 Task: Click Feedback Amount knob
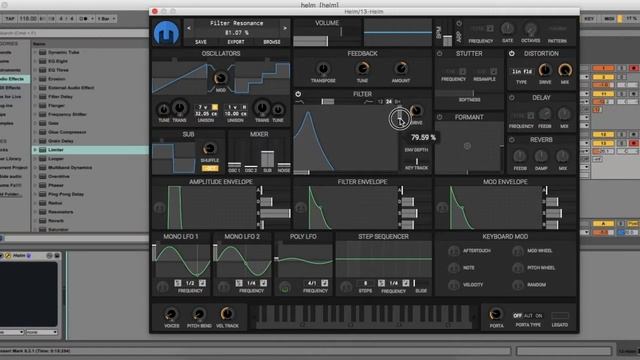[x=401, y=69]
